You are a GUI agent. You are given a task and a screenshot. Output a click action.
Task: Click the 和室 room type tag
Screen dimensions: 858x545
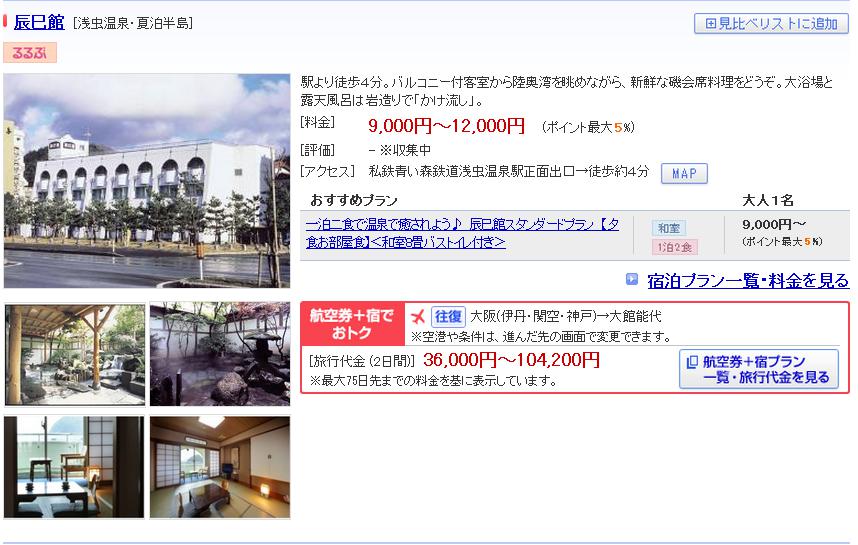(x=669, y=228)
